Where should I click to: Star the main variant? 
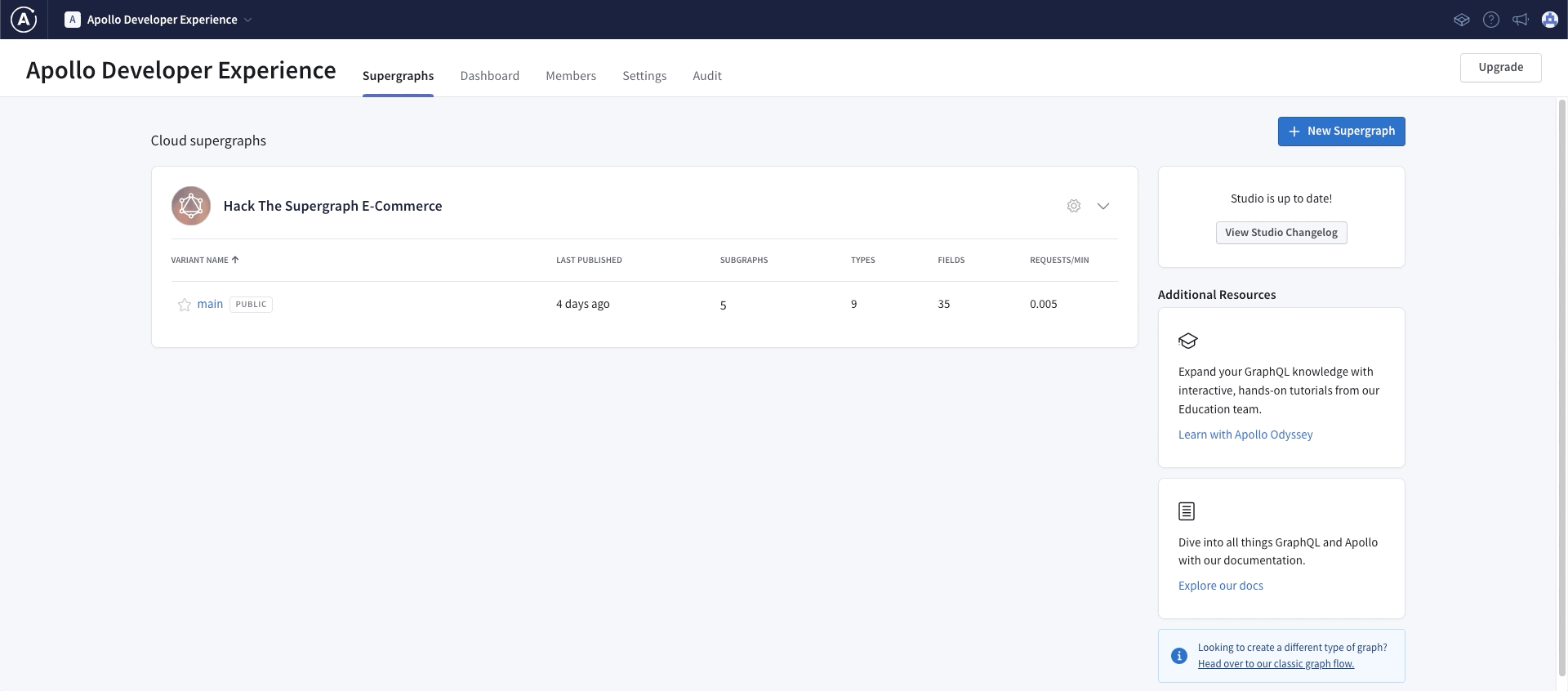pos(185,305)
